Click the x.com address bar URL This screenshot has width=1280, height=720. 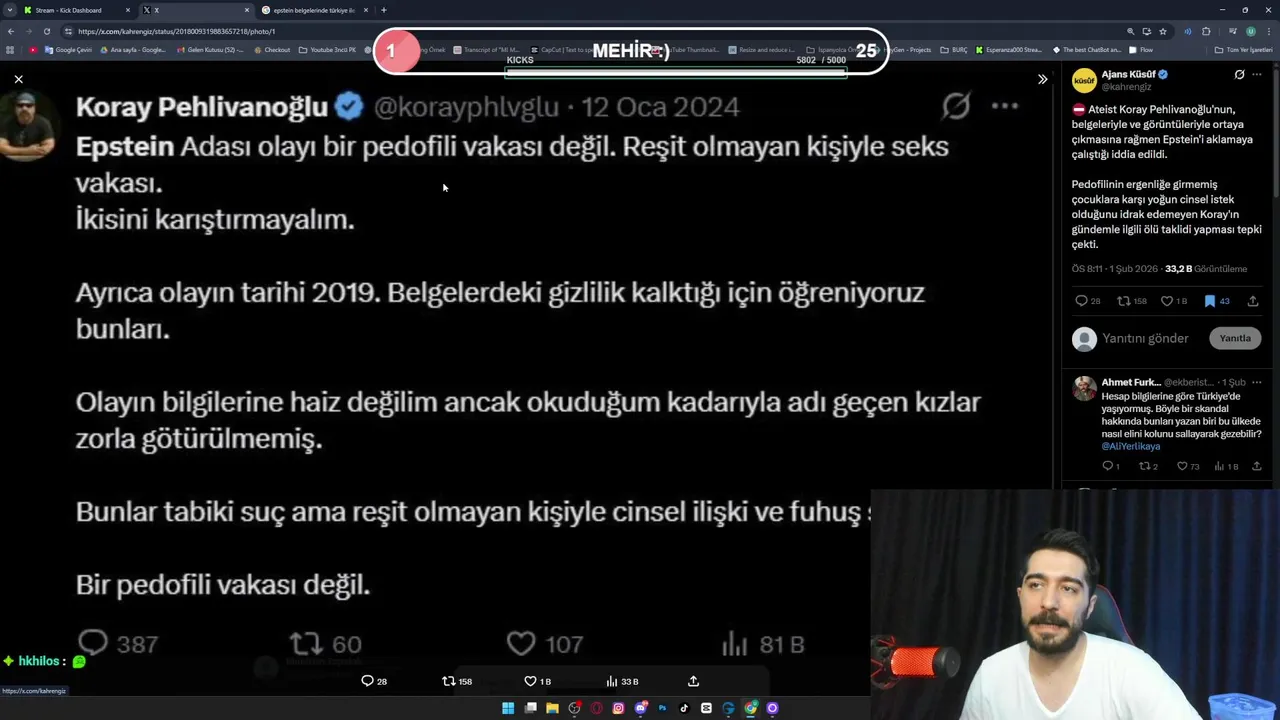pyautogui.click(x=176, y=31)
